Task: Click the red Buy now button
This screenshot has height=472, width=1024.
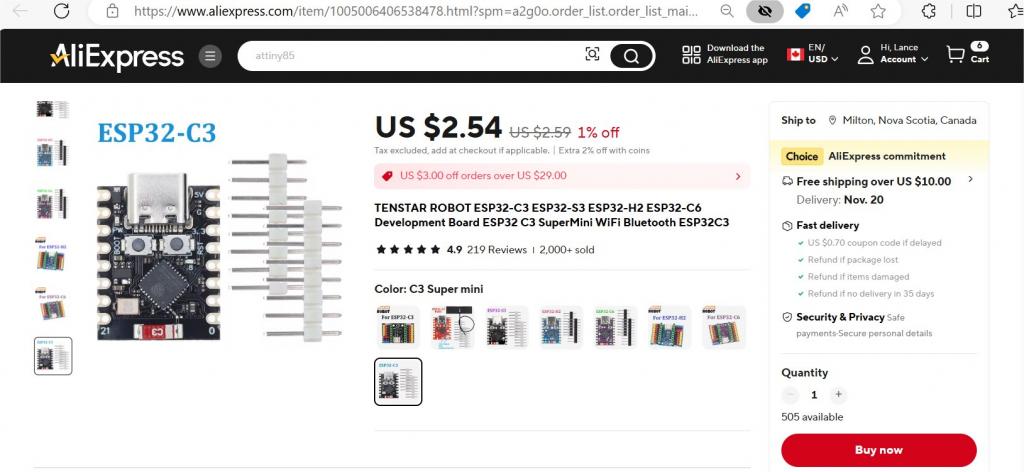Action: click(878, 450)
